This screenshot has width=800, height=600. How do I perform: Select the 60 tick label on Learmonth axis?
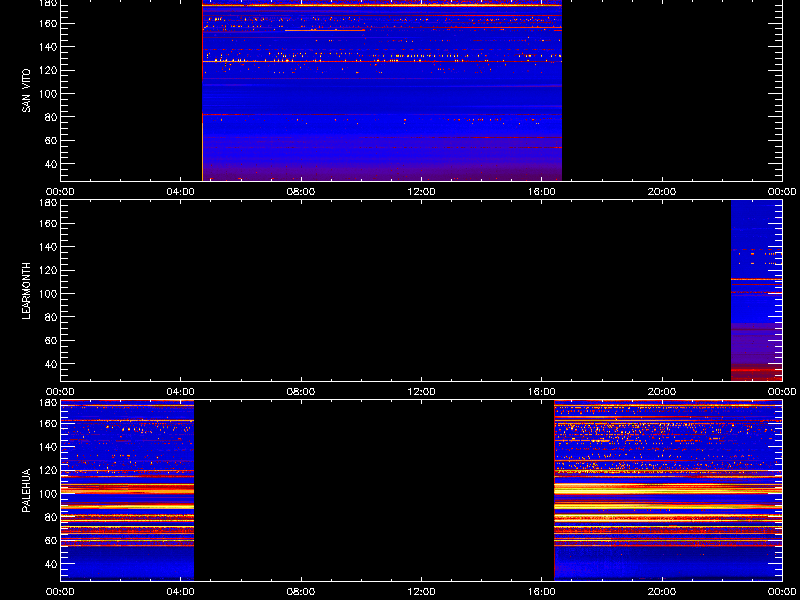click(x=52, y=341)
